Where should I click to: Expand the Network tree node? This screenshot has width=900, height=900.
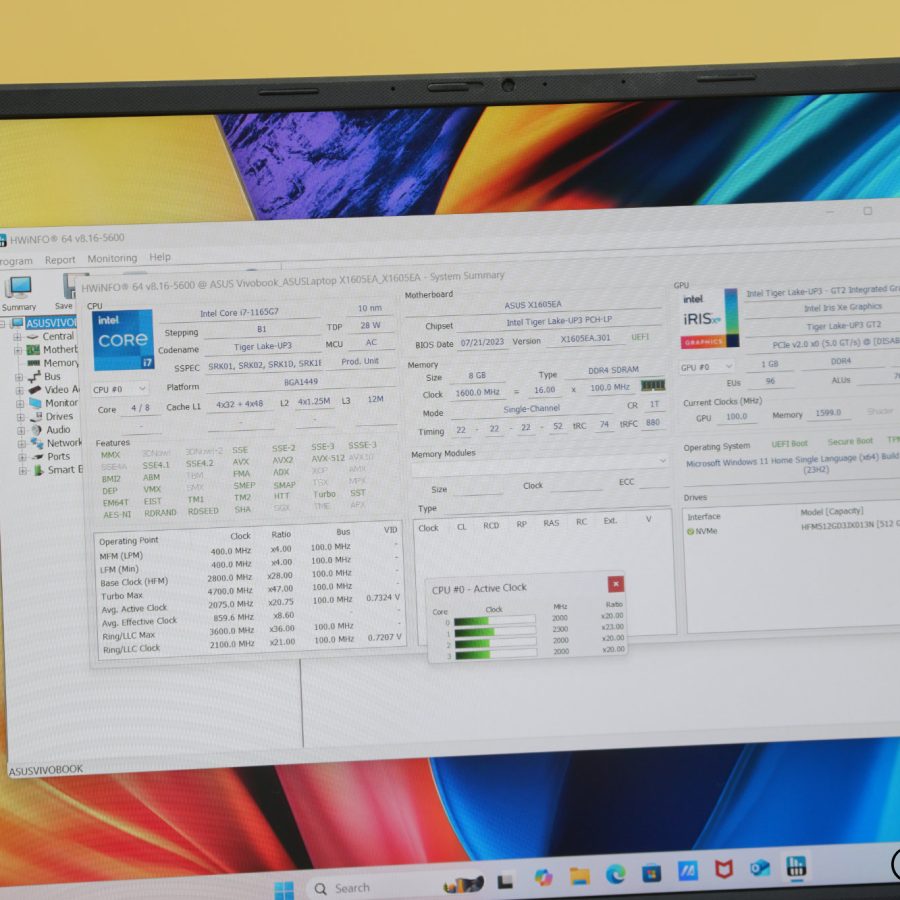coord(22,444)
